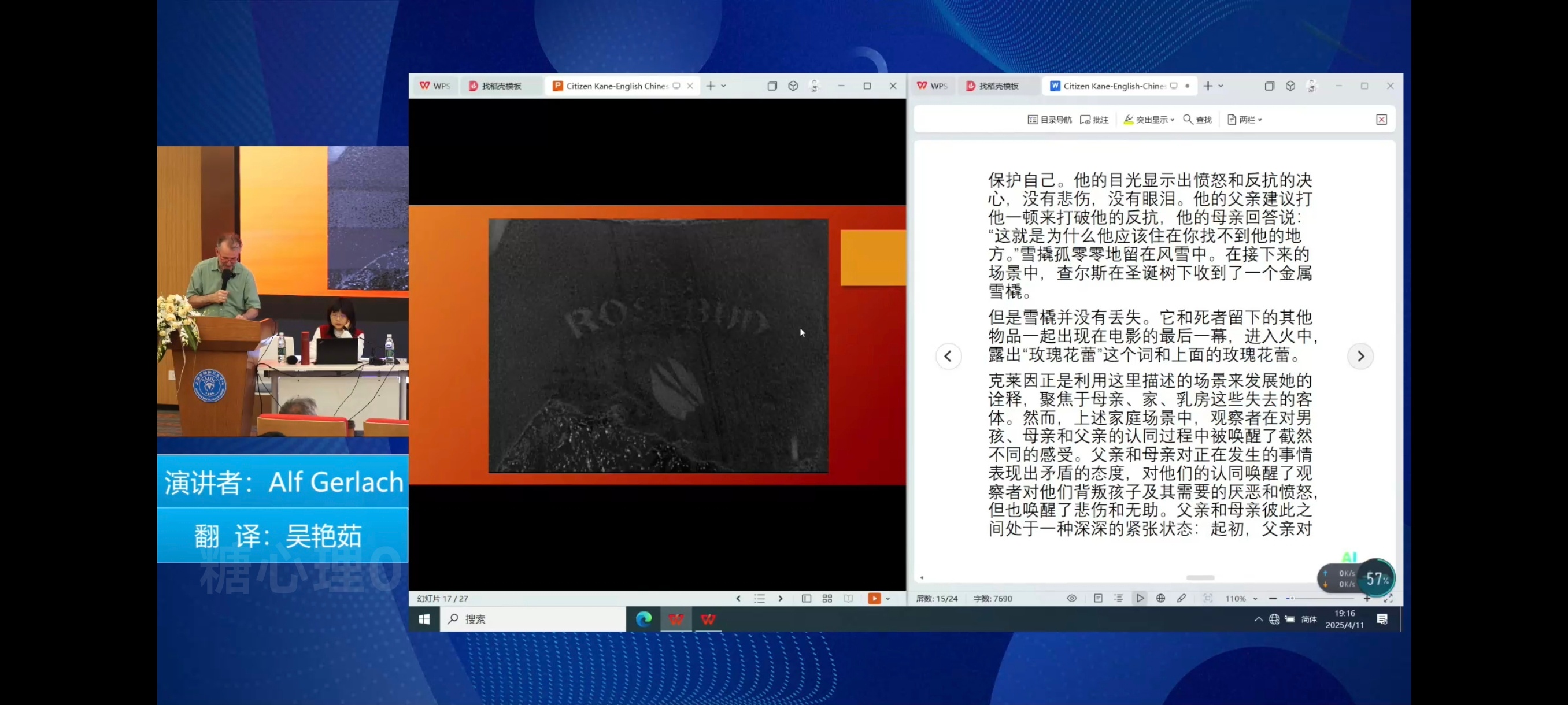Select the first WPS taskbar icon
1568x705 pixels.
(676, 619)
